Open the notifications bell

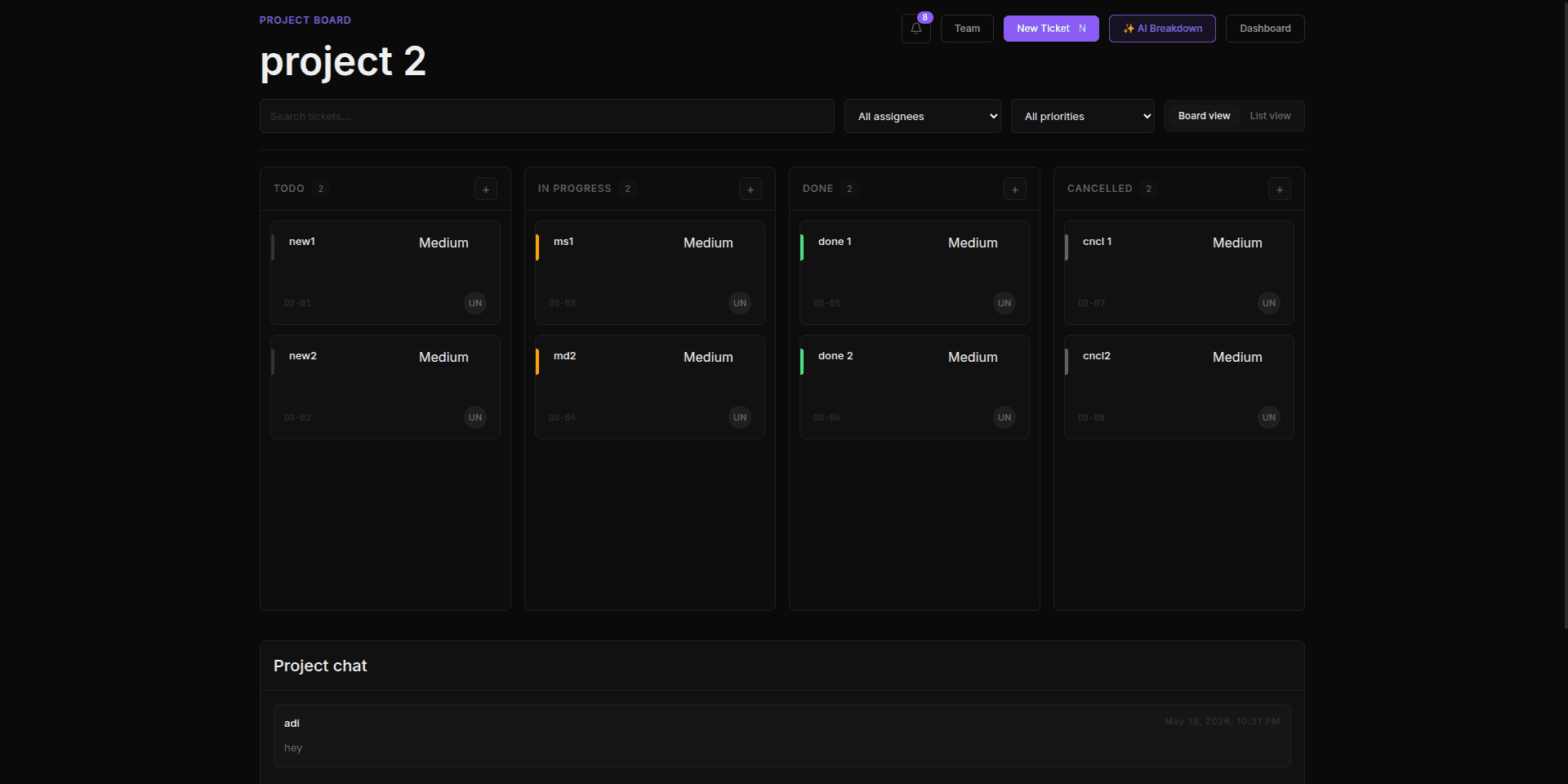click(915, 29)
